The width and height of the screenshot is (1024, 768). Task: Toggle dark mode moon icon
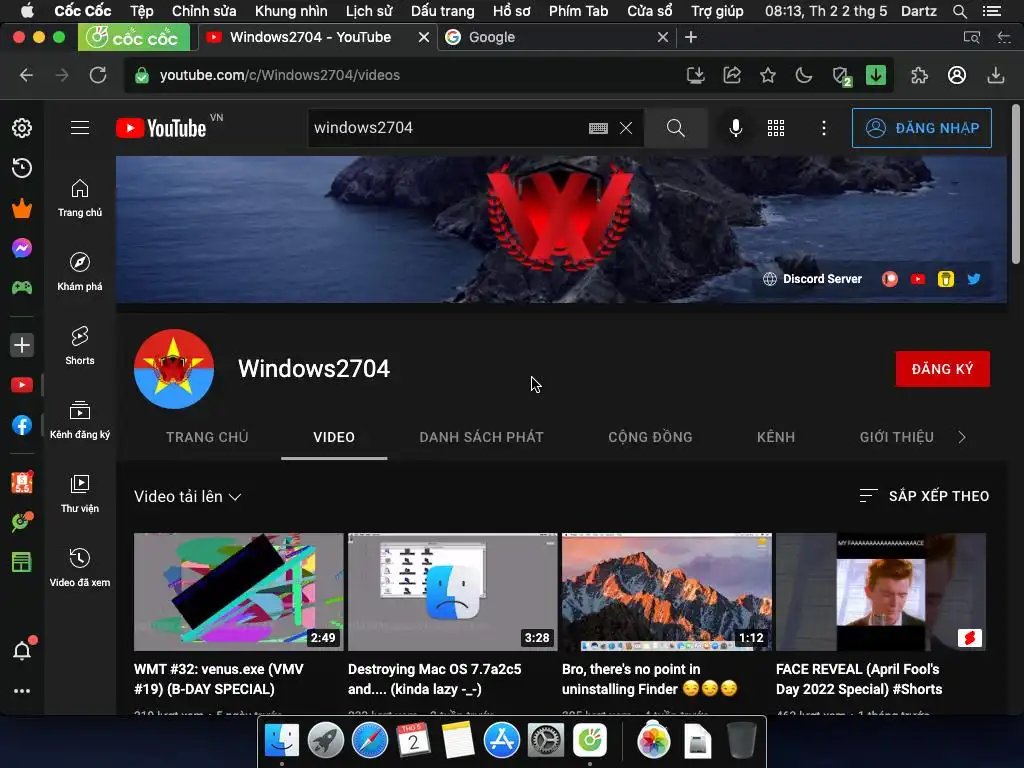coord(804,75)
